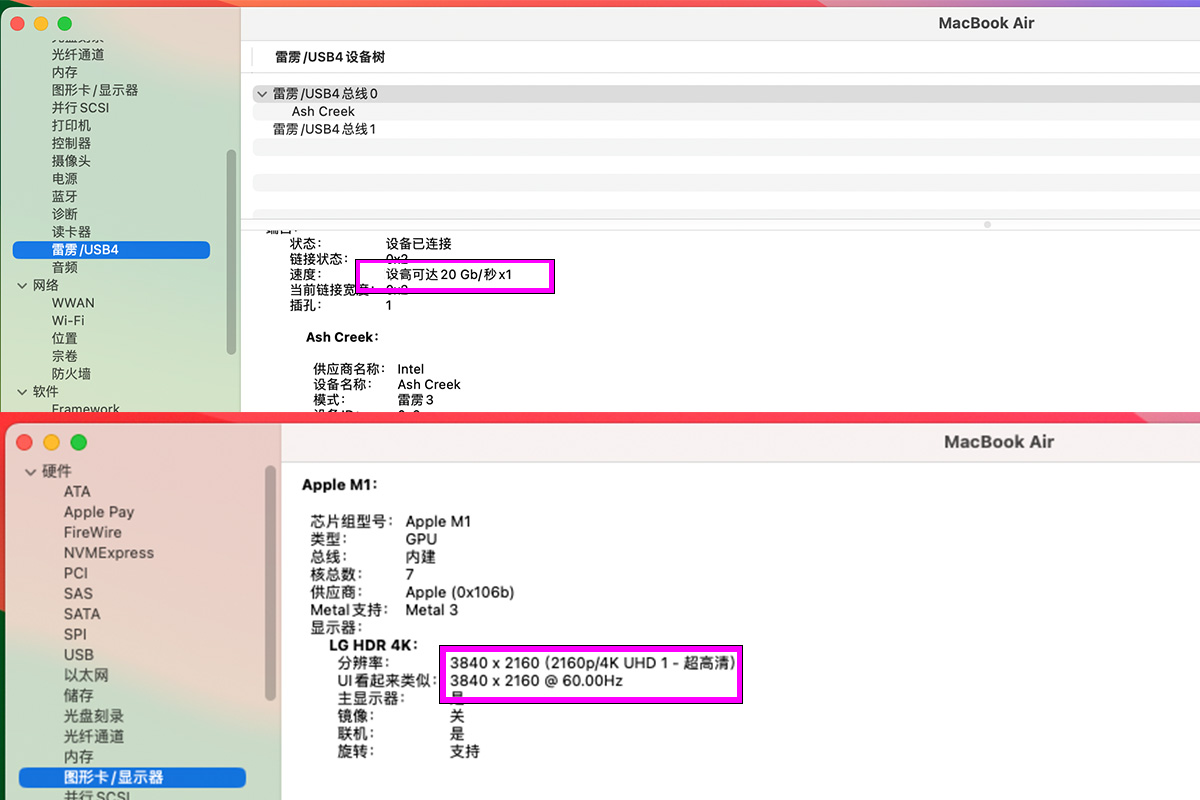Select 光纤通道 in the Apple M1 window sidebar
This screenshot has width=1200, height=800.
94,736
